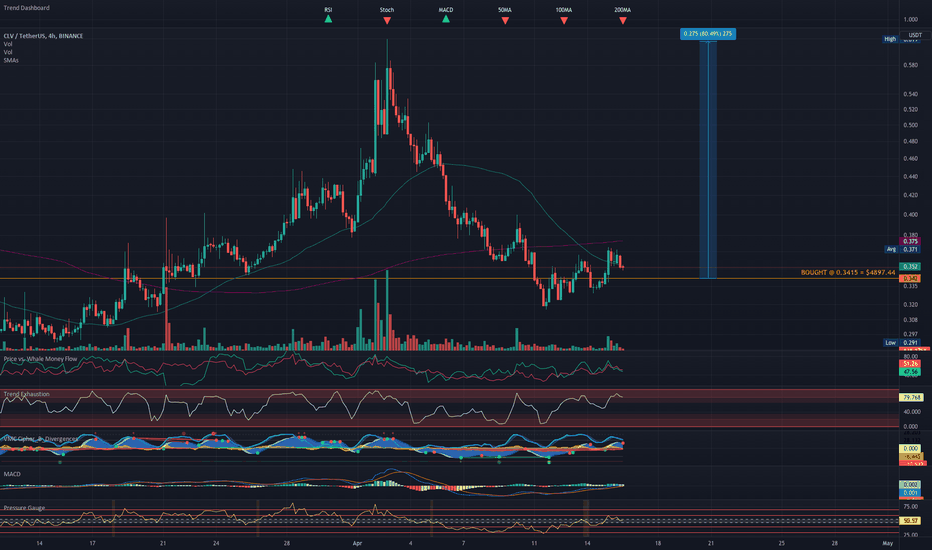
Task: Click the green 47.56 money flow value
Action: click(910, 372)
